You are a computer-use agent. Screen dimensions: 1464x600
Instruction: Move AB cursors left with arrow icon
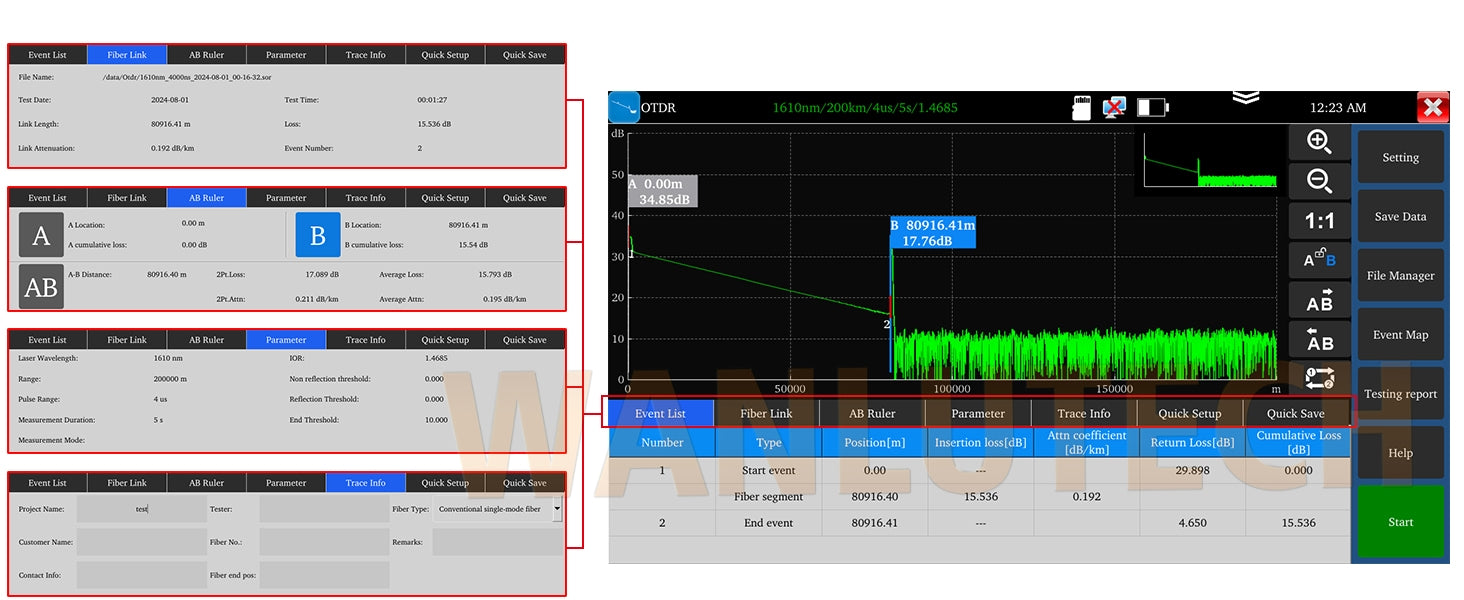[x=1319, y=339]
